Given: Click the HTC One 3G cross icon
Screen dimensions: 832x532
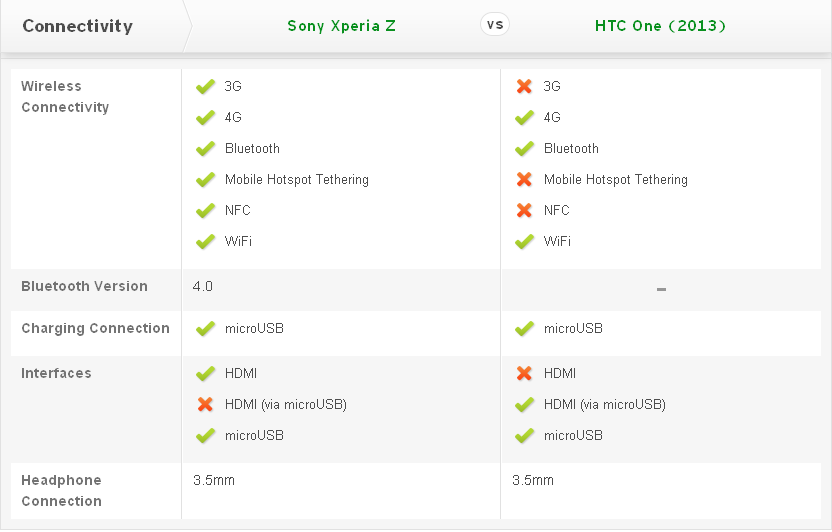Looking at the screenshot, I should pos(524,87).
